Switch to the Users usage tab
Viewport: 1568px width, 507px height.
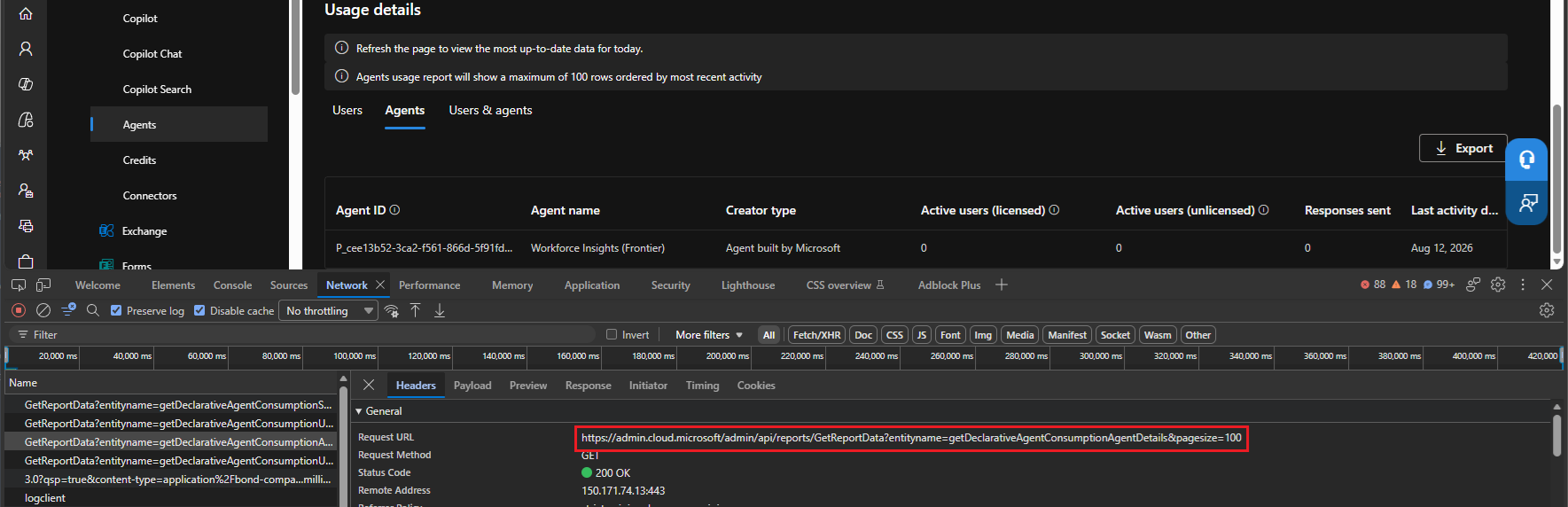point(347,111)
